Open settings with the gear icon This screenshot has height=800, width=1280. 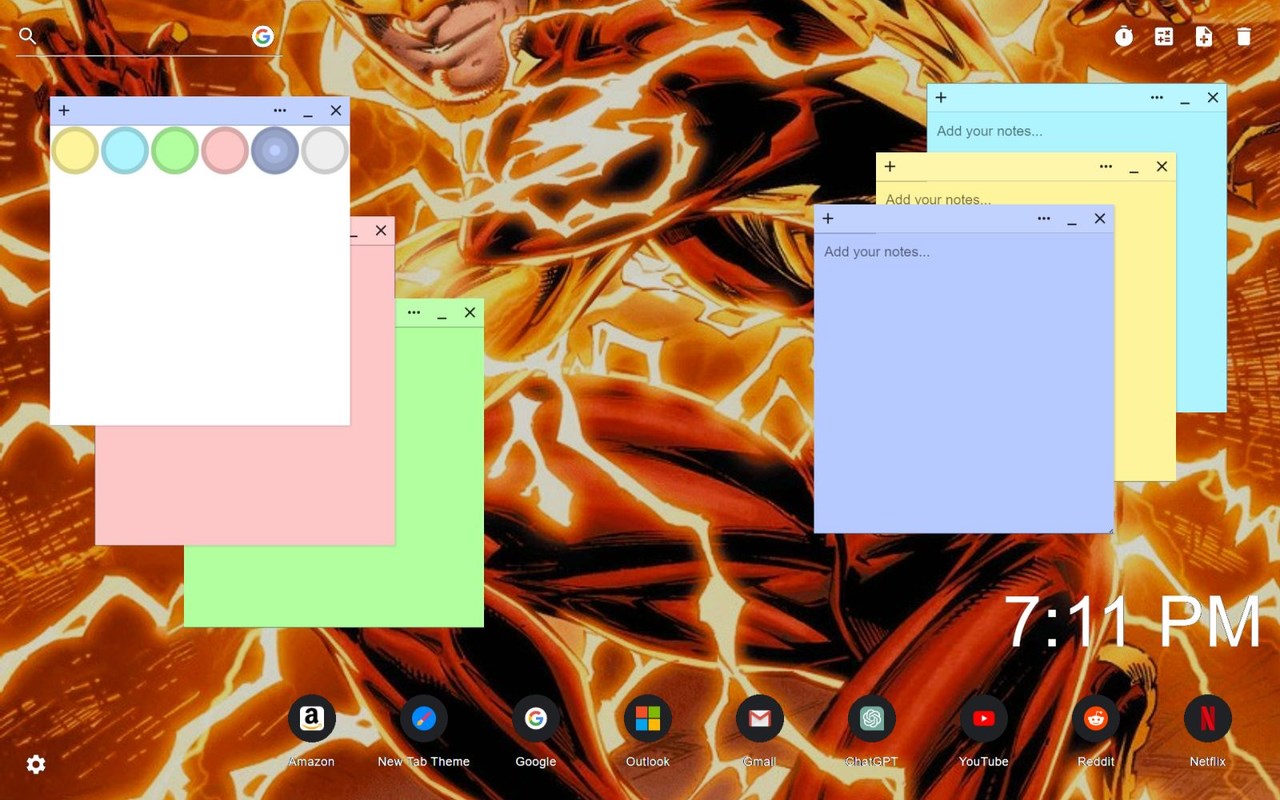click(x=36, y=765)
